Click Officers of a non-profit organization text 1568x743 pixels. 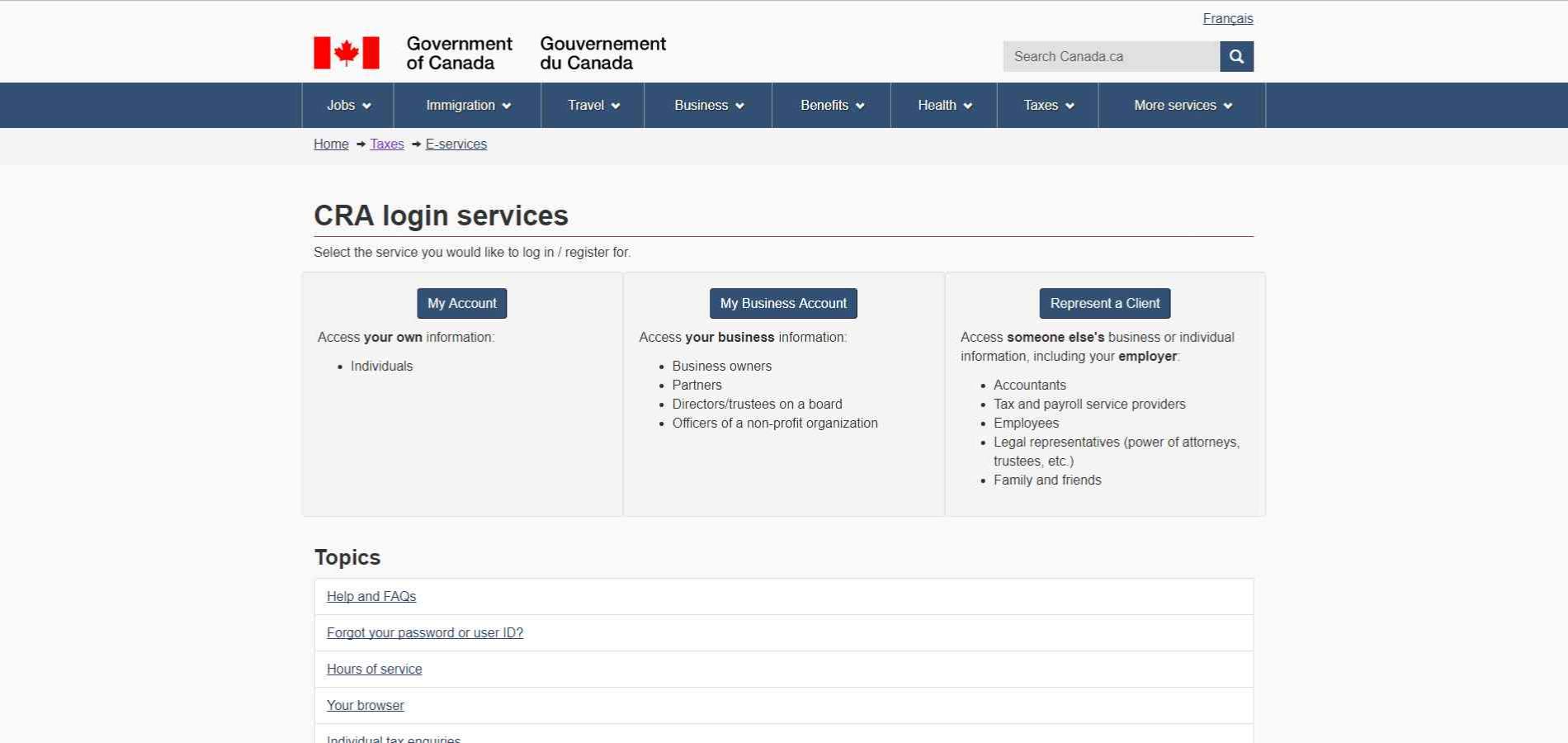pyautogui.click(x=775, y=423)
